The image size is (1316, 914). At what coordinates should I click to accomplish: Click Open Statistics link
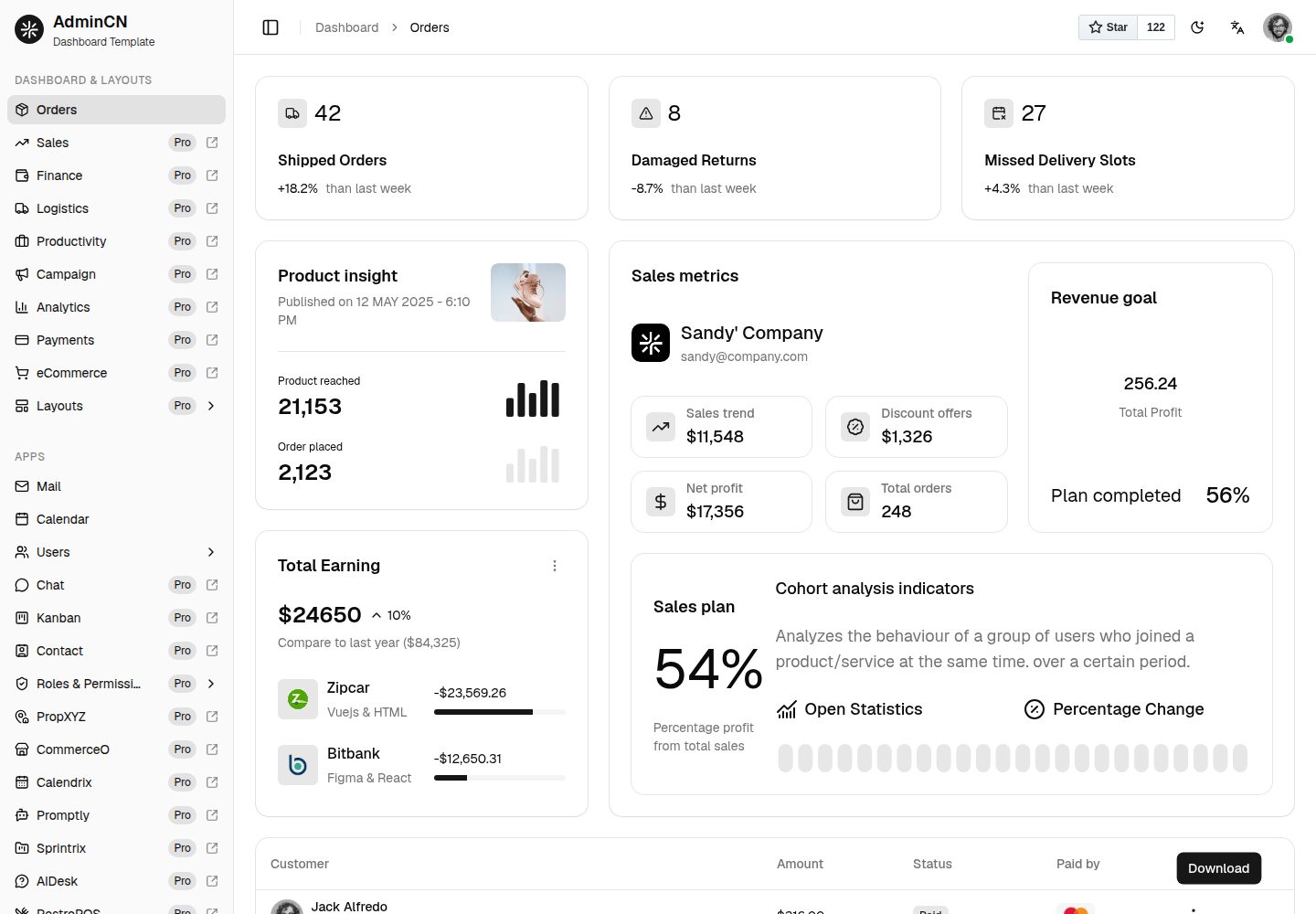tap(849, 709)
